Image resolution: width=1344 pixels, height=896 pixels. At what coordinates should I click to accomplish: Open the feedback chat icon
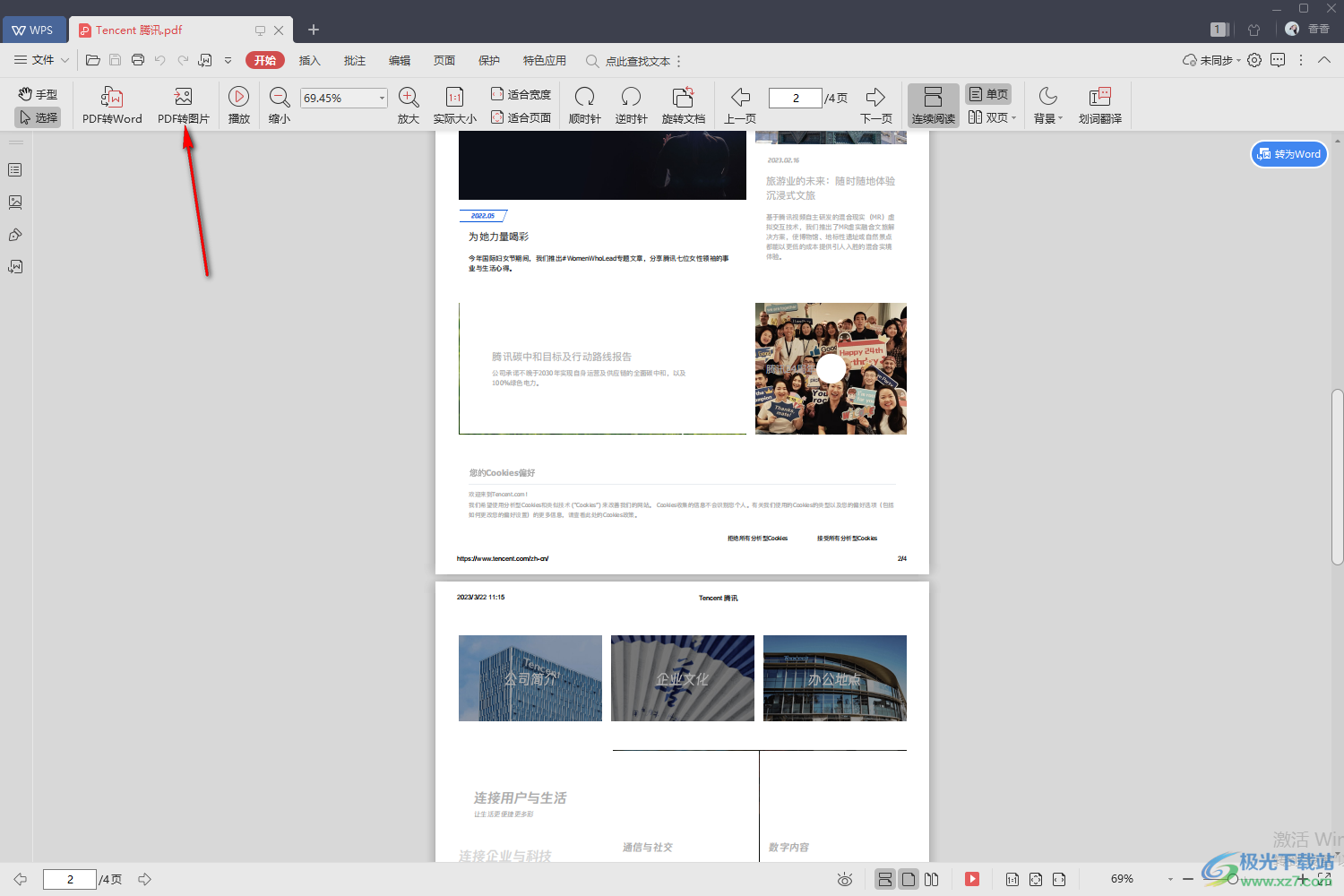click(x=1278, y=60)
